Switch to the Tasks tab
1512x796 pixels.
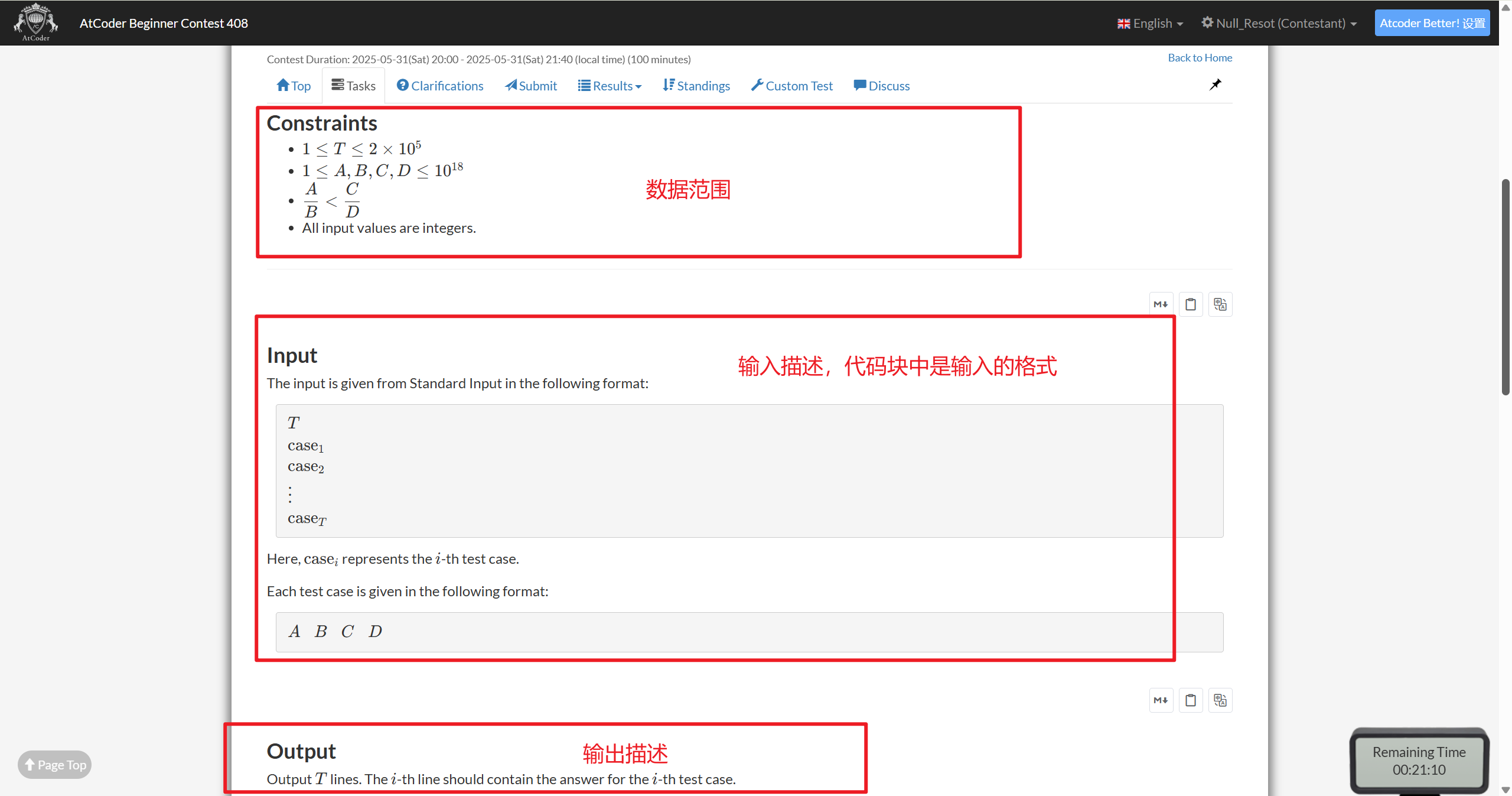[x=353, y=85]
